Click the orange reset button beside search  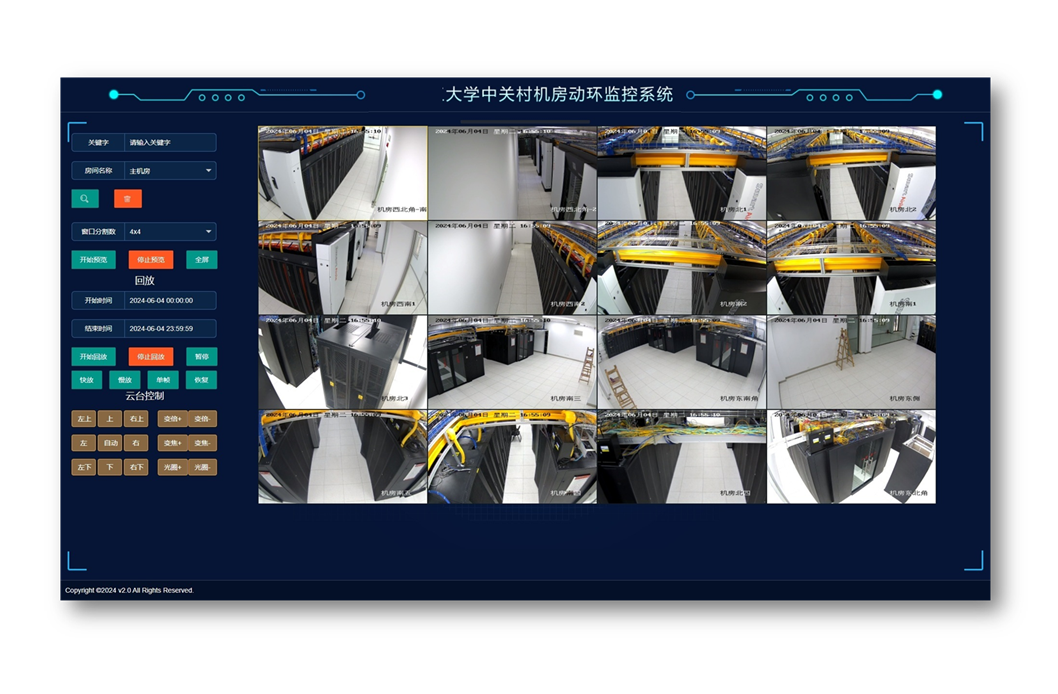click(127, 199)
